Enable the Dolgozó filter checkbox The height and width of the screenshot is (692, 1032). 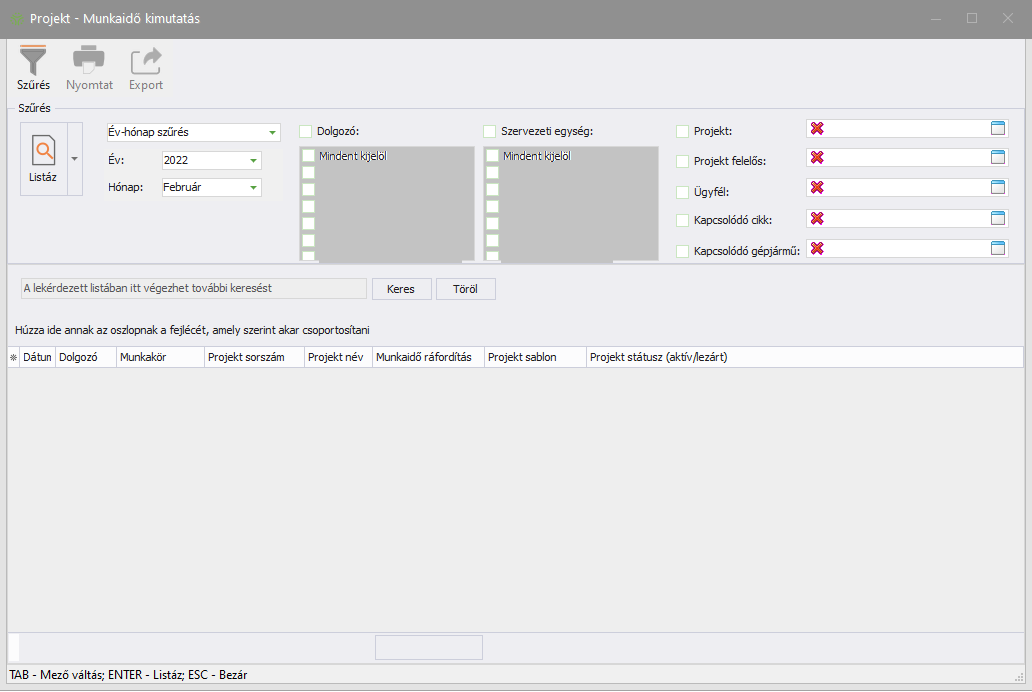click(x=306, y=131)
